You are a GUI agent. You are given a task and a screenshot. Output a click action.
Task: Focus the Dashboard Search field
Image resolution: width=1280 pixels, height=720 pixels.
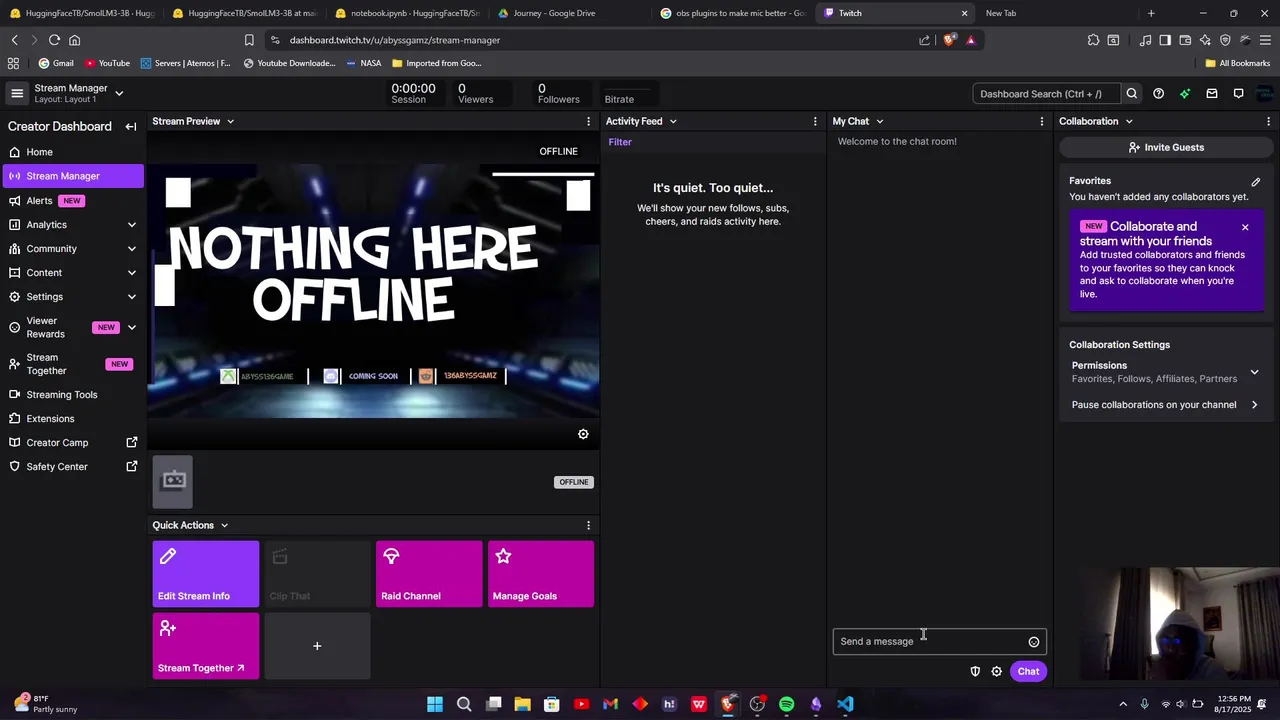click(x=1048, y=94)
